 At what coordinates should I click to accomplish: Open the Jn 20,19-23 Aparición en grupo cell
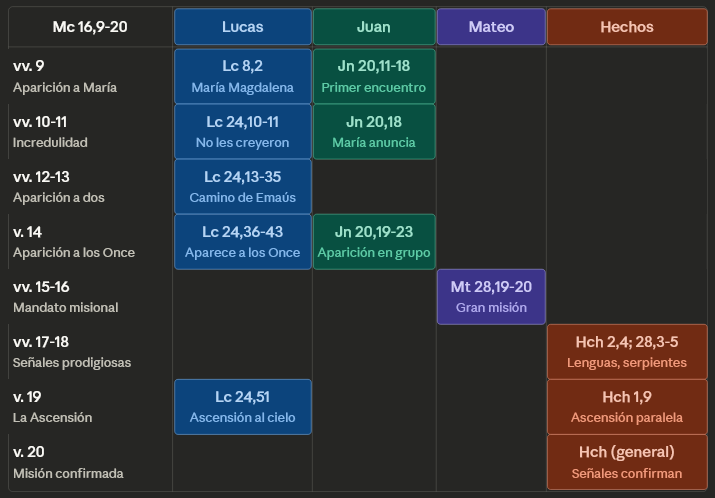(x=374, y=242)
